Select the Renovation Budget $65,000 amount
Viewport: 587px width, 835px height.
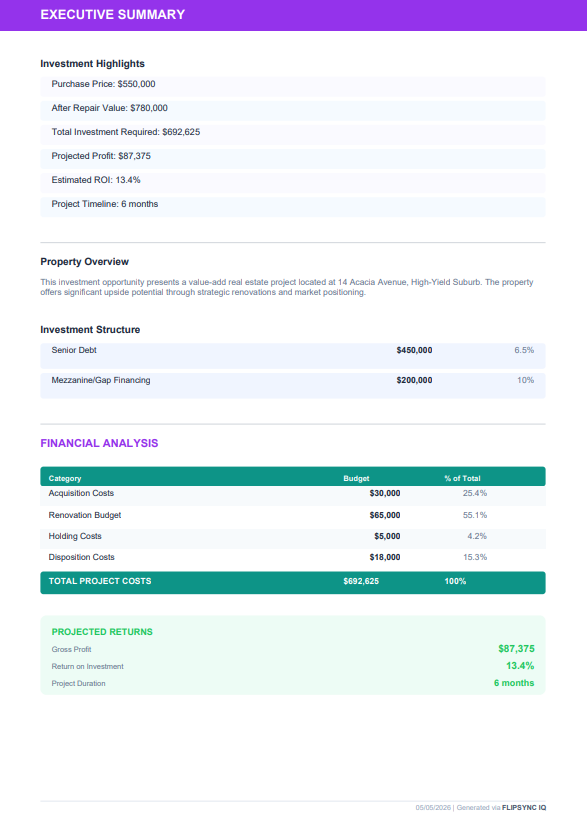385,515
